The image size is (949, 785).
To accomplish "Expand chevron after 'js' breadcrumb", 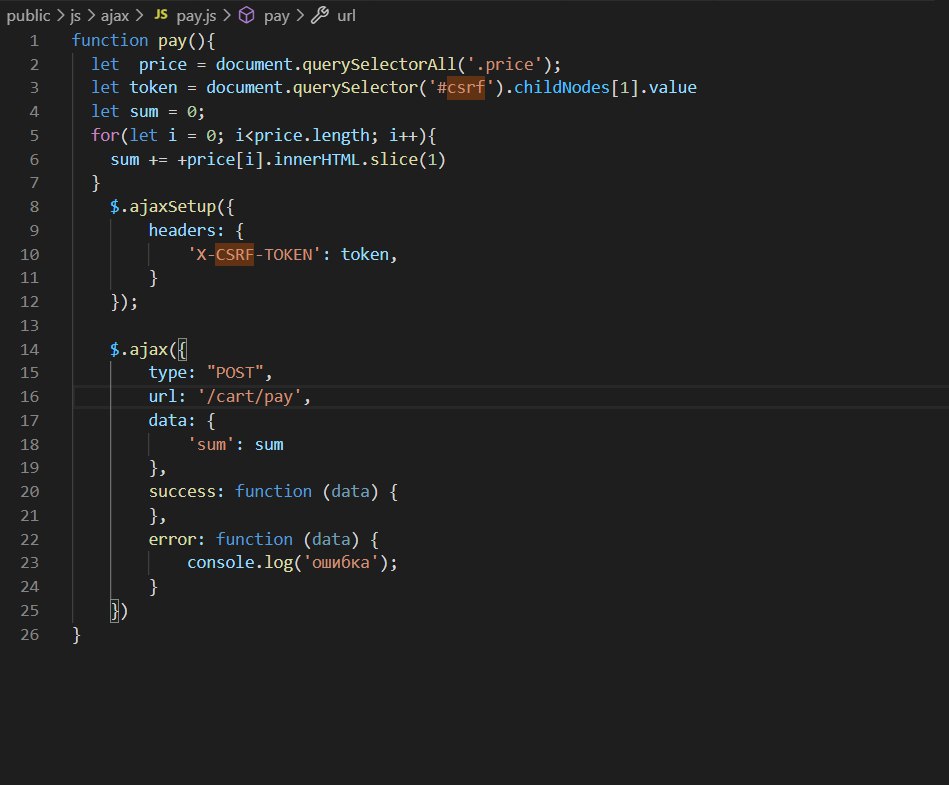I will point(91,16).
